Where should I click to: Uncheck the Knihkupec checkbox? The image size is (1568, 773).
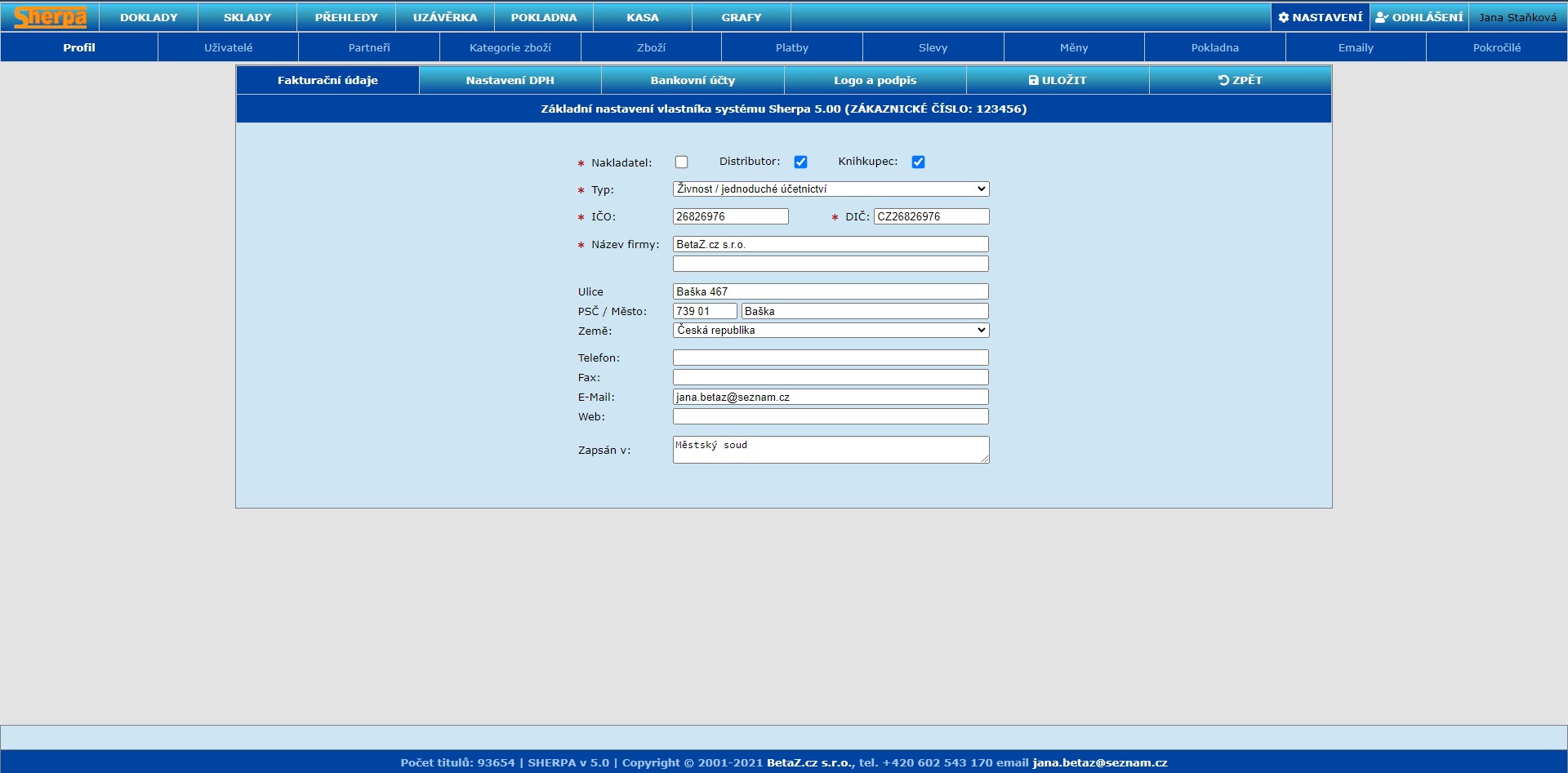(x=918, y=162)
